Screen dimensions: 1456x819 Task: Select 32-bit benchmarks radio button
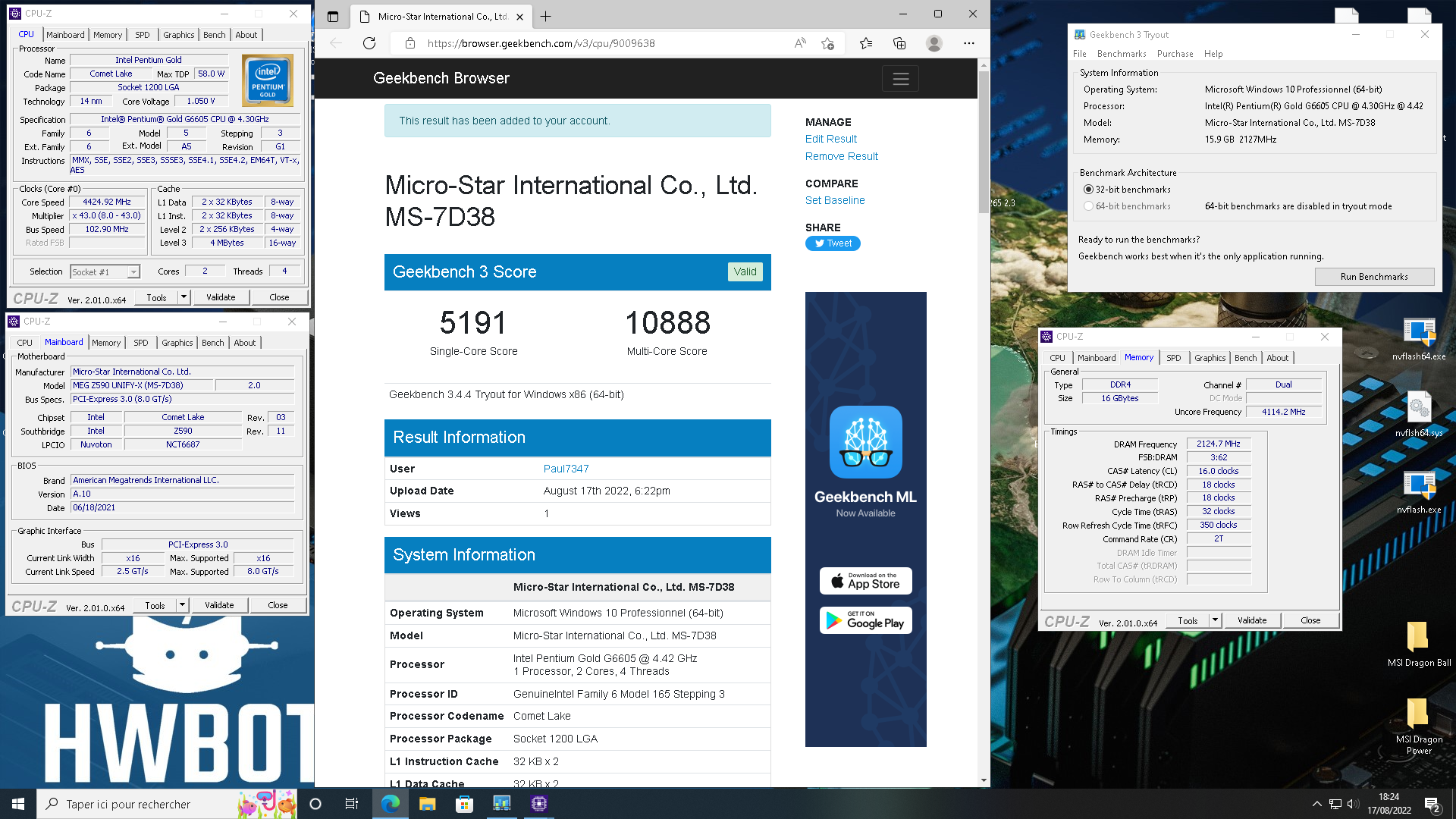1088,190
